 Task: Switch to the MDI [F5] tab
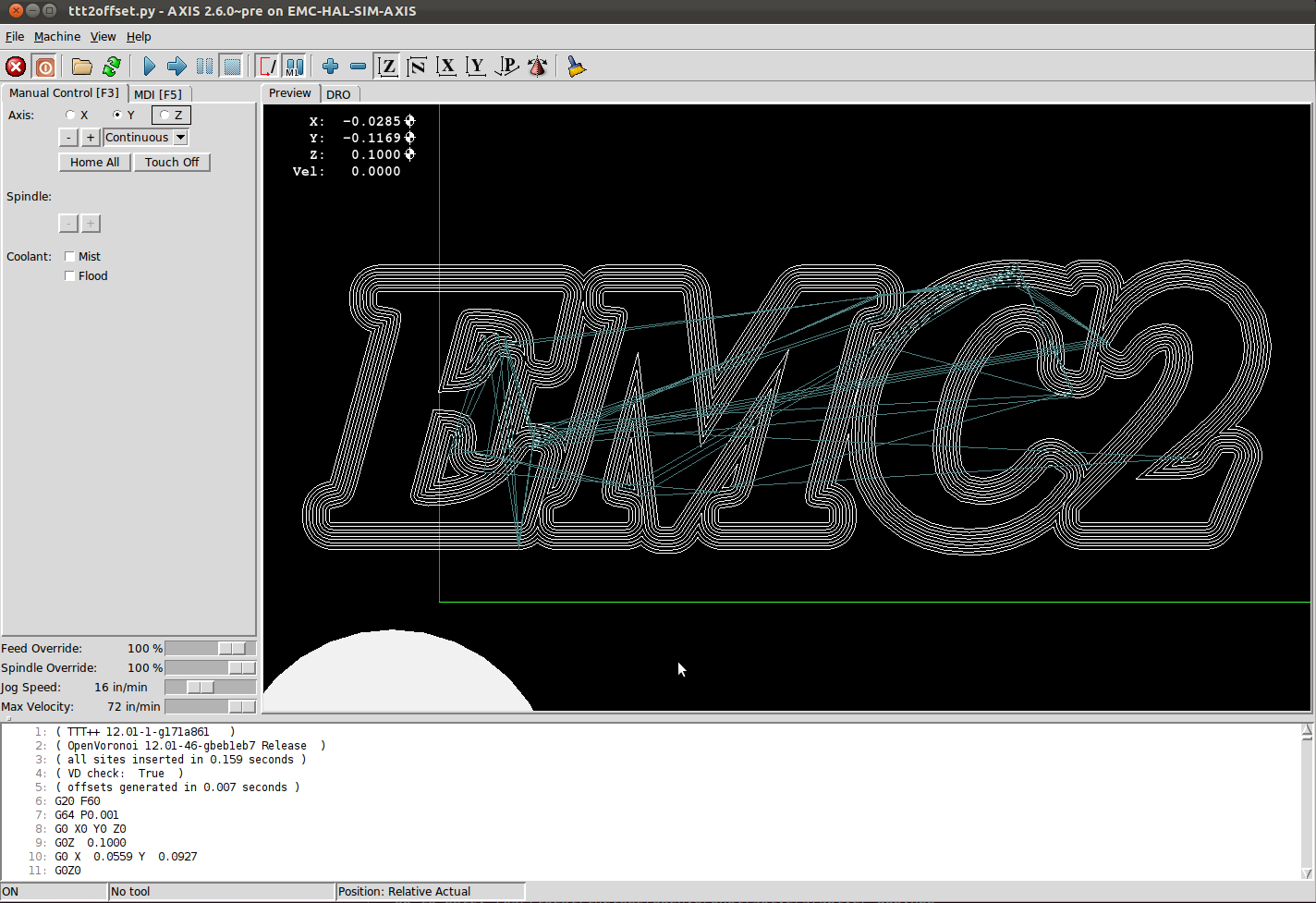click(x=158, y=94)
